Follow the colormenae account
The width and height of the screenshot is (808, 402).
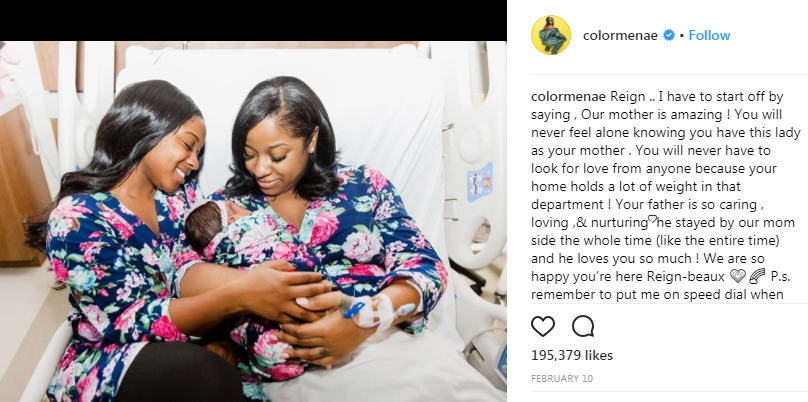coord(709,36)
